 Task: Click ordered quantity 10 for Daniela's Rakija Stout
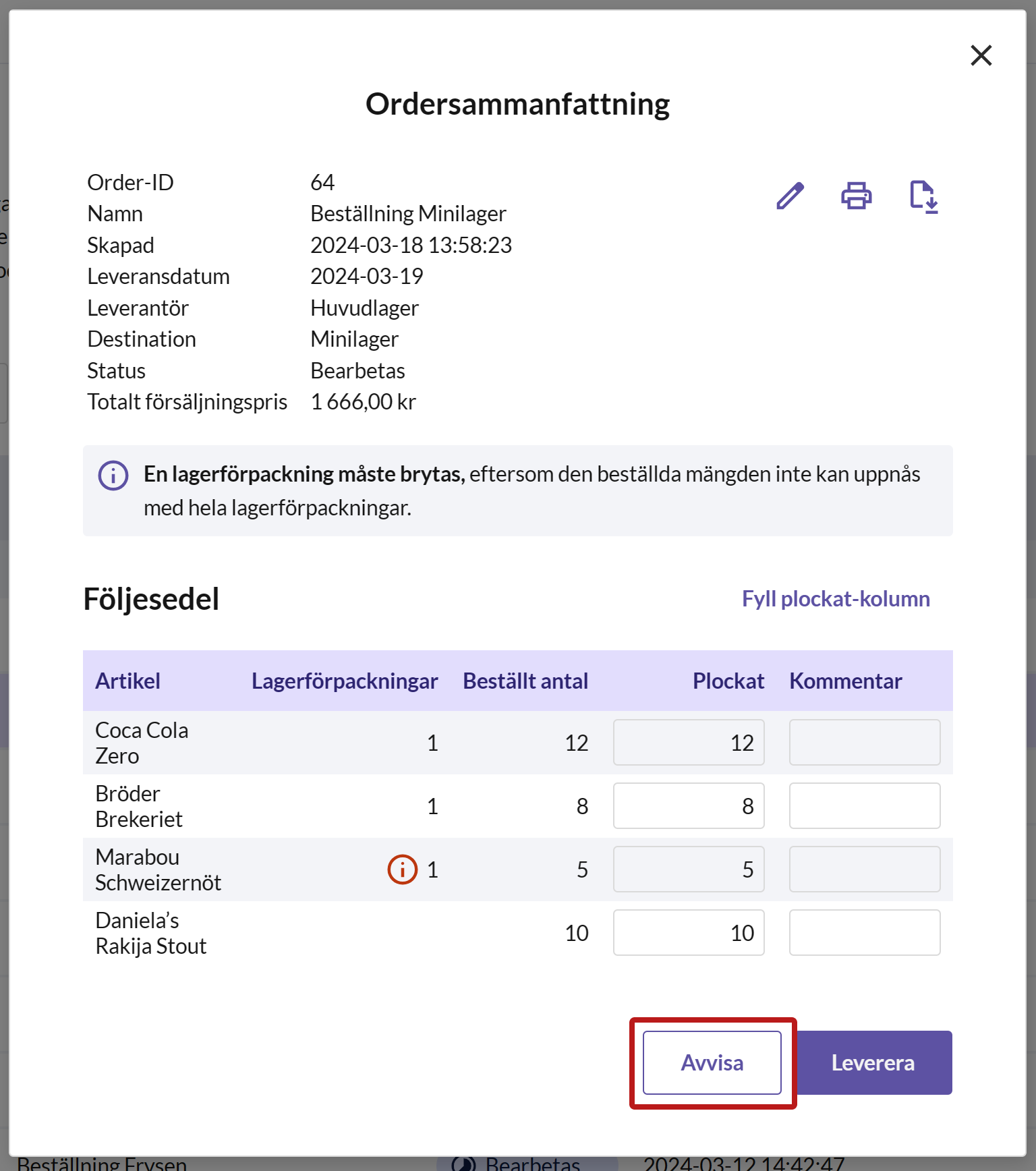(x=577, y=933)
